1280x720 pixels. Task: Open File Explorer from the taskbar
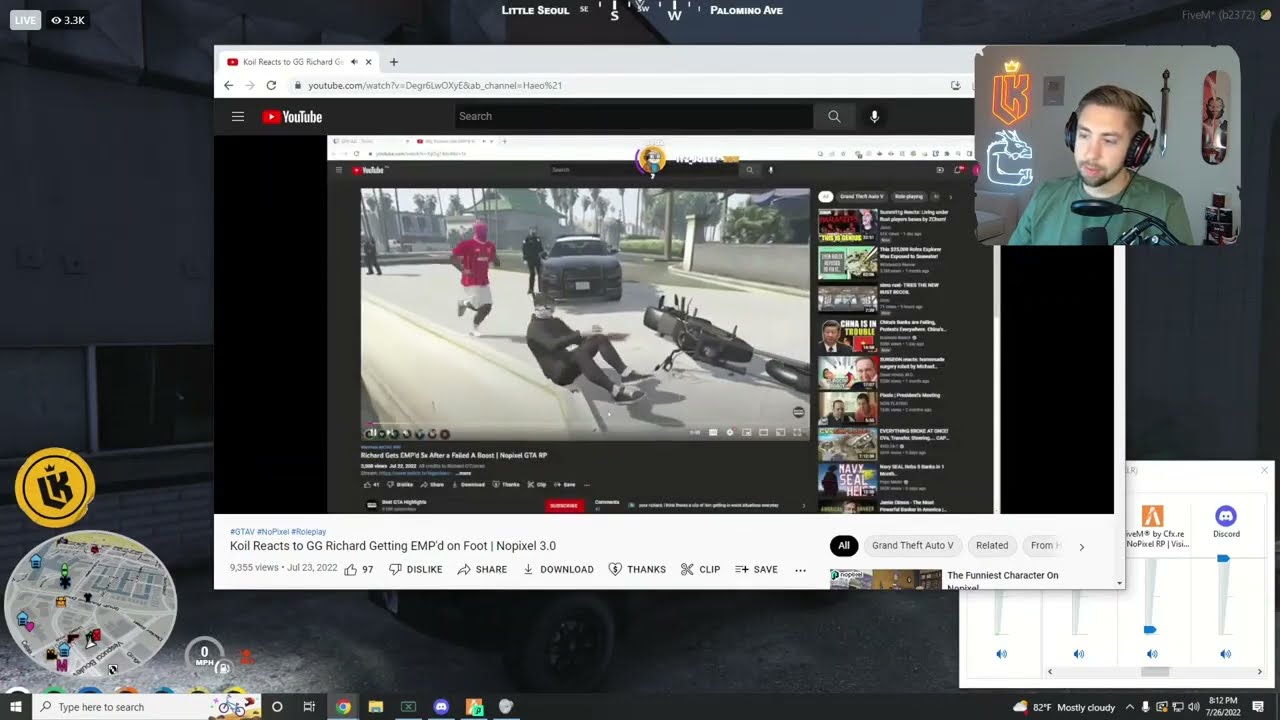pos(376,707)
